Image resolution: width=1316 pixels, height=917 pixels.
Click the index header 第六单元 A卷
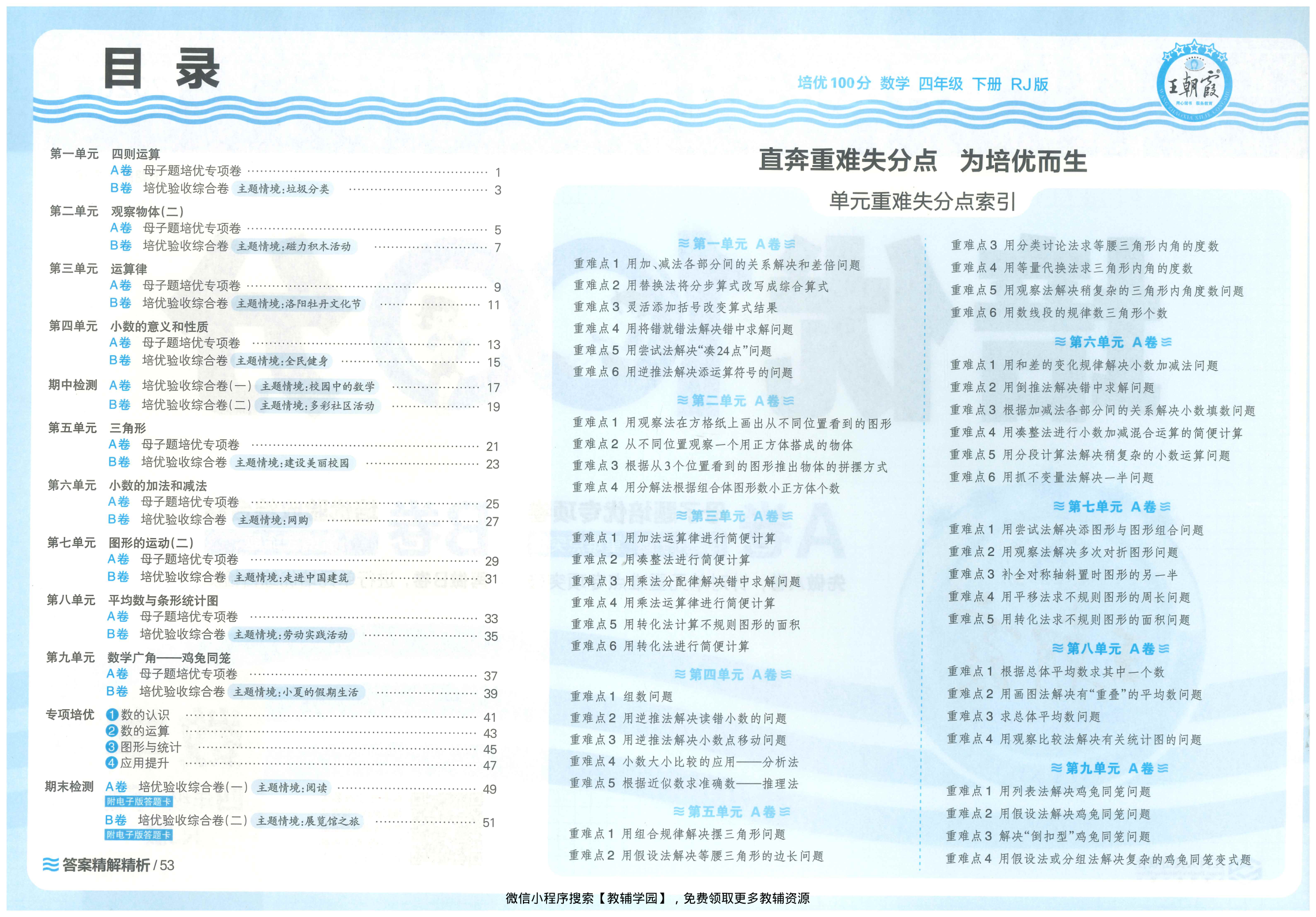(x=1113, y=342)
